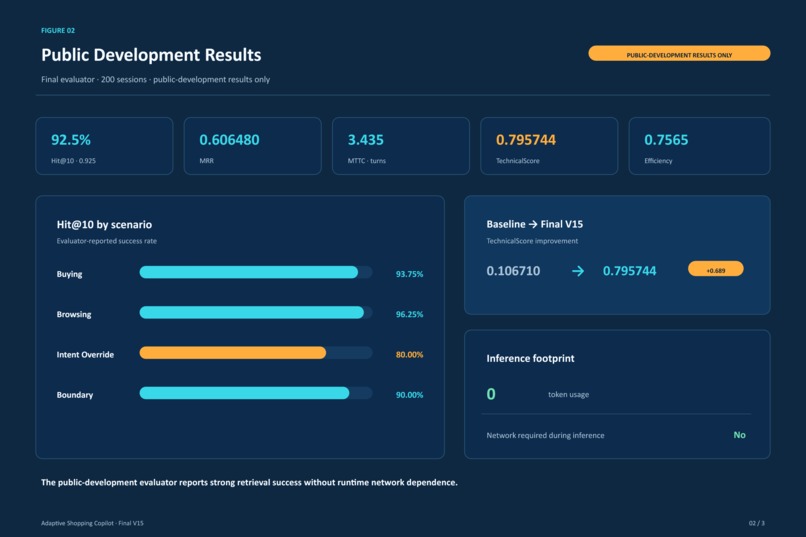Viewport: 806px width, 537px height.
Task: Click the PUBLIC-DEVELOPMENT RESULTS ONLY orange badge
Action: (679, 53)
